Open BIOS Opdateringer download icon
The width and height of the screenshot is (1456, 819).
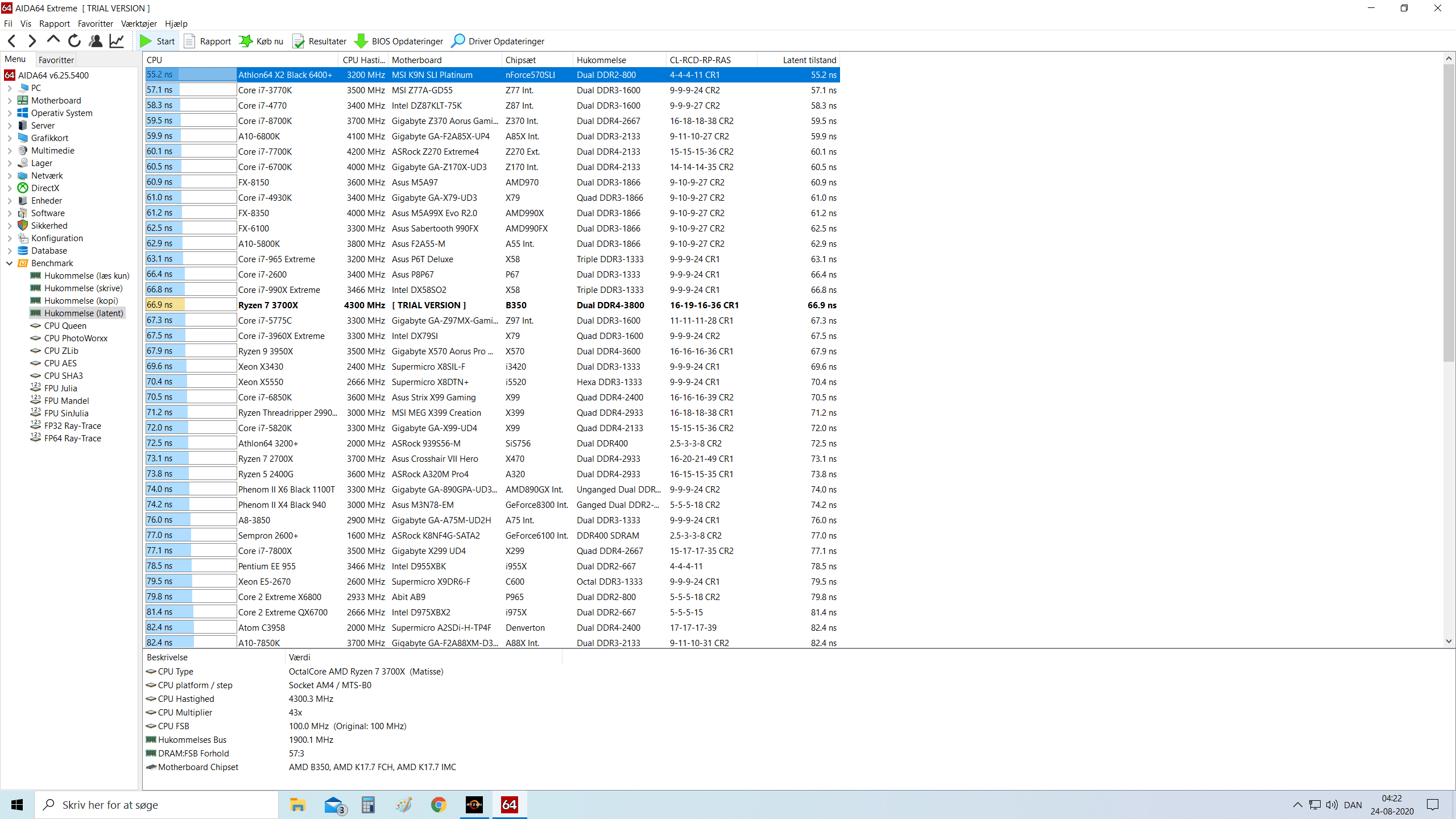pyautogui.click(x=361, y=41)
